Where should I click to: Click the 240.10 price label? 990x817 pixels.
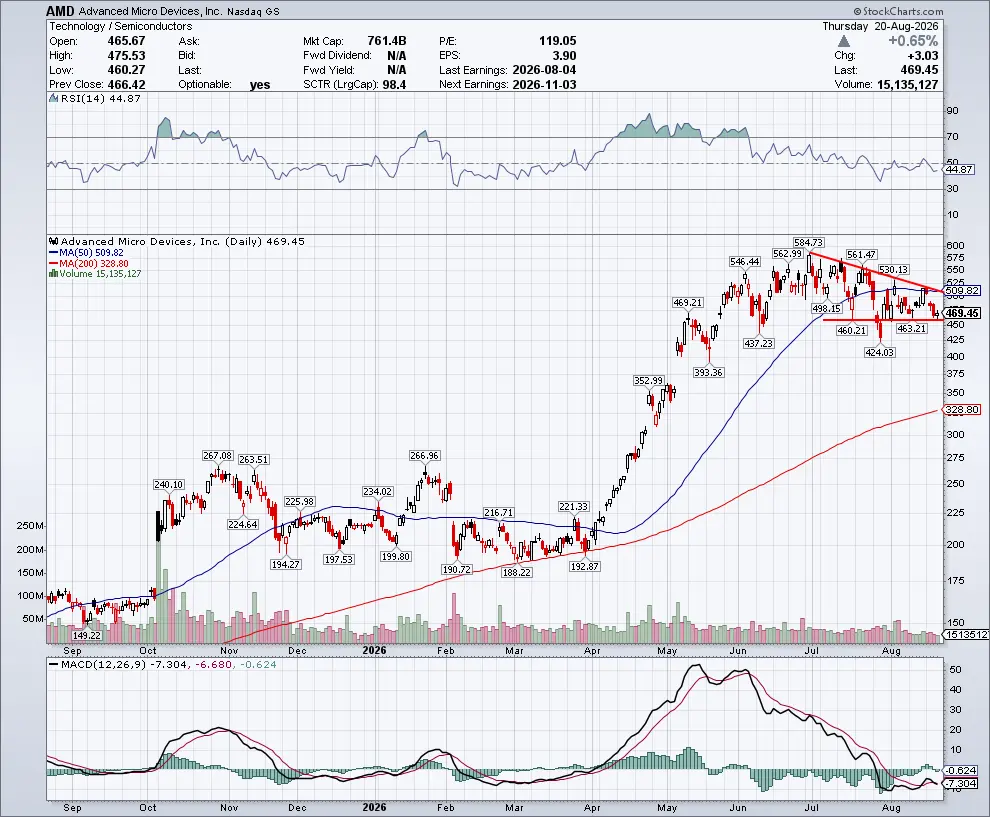tap(169, 484)
